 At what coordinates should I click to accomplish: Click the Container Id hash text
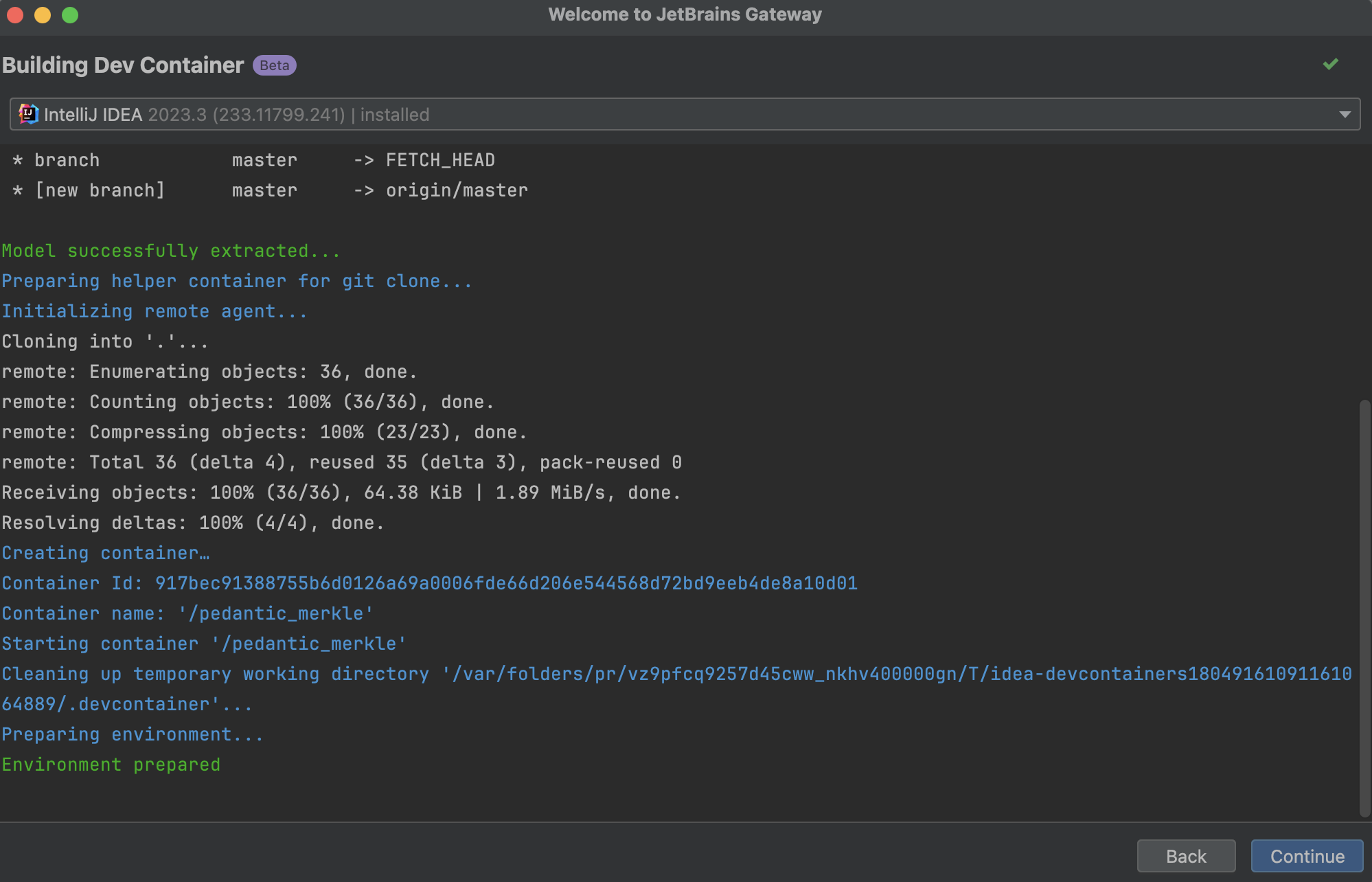506,583
